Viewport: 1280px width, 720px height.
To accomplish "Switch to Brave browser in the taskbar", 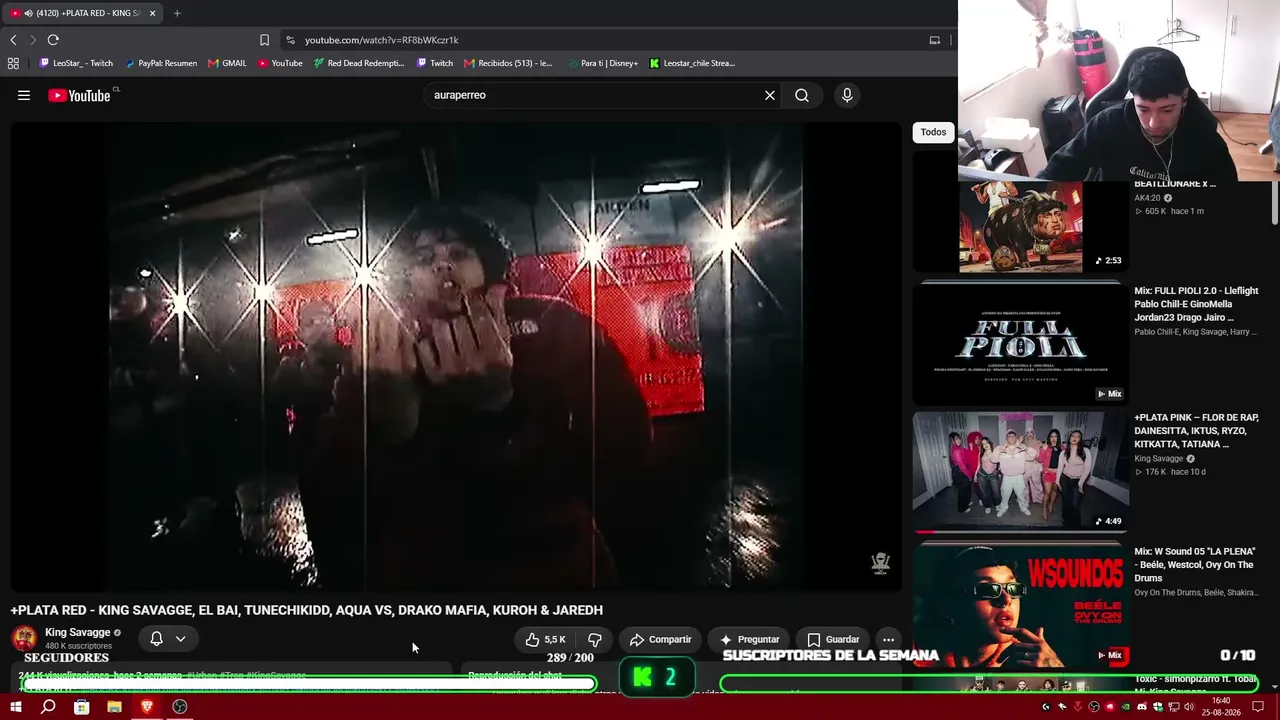I will (x=147, y=707).
